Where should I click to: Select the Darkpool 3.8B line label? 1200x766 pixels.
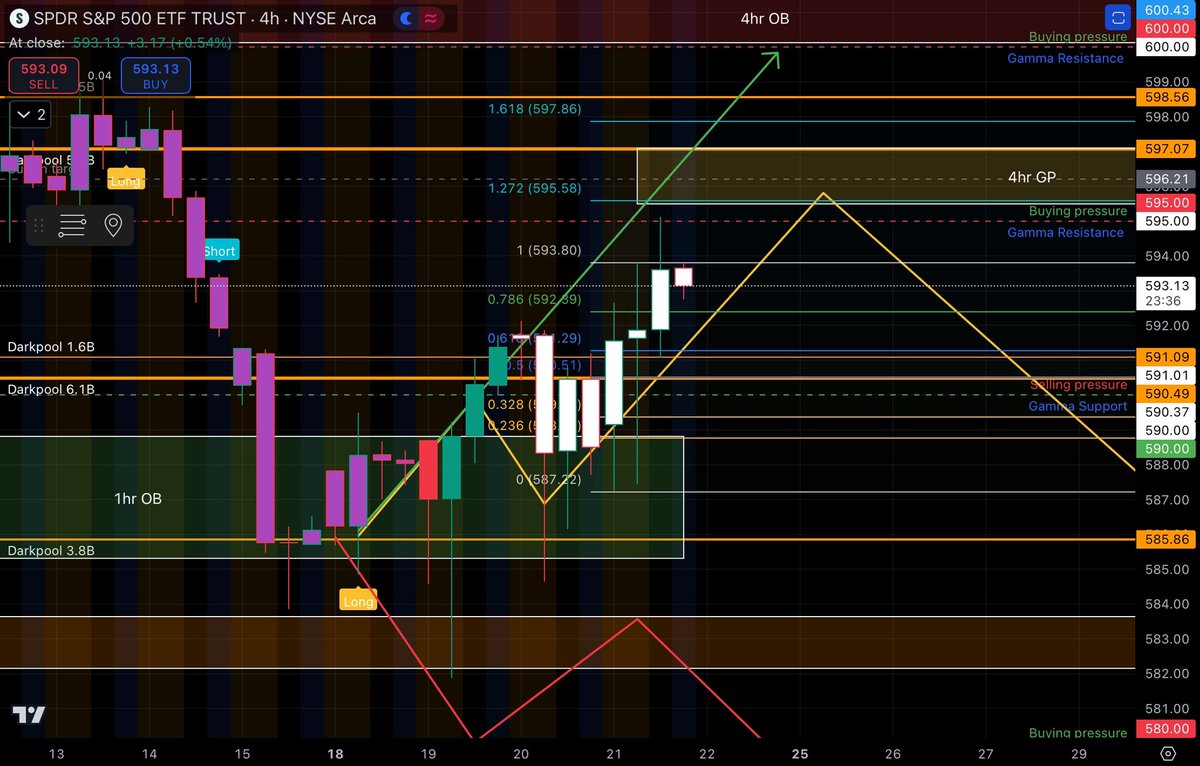51,550
